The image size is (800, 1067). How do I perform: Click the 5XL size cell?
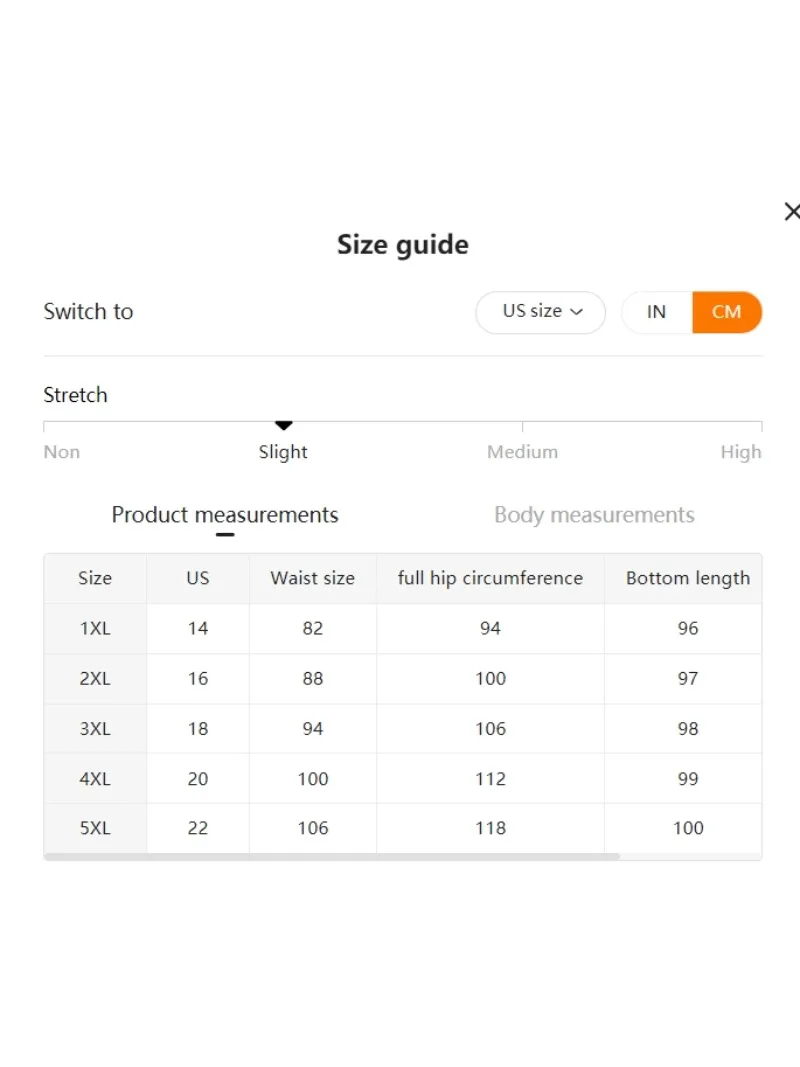tap(95, 828)
